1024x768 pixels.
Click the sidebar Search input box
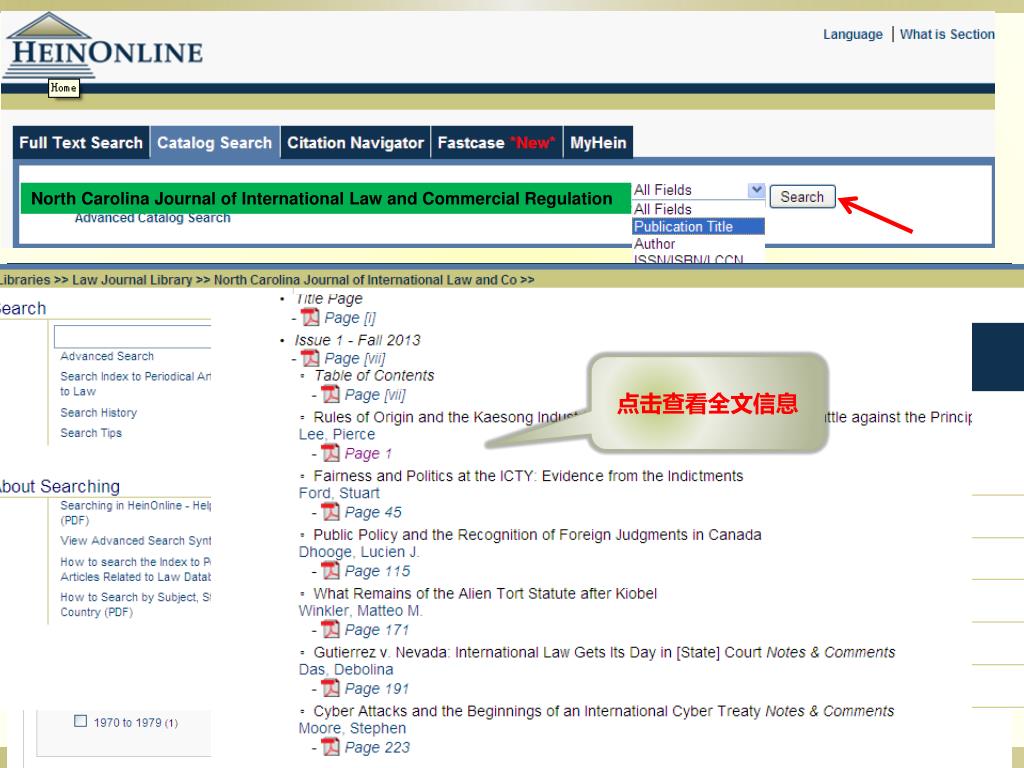[133, 336]
